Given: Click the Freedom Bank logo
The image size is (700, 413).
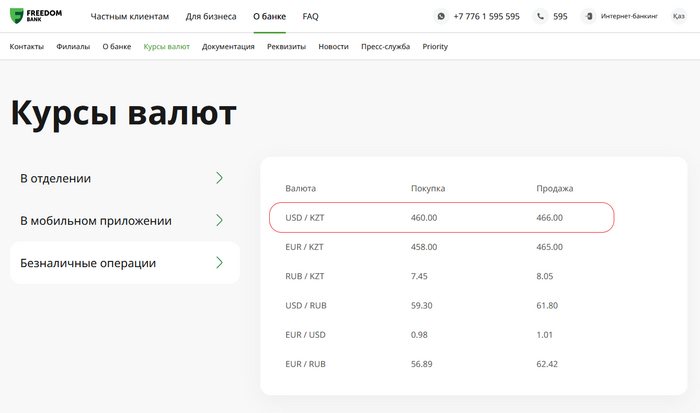Looking at the screenshot, I should pyautogui.click(x=36, y=16).
